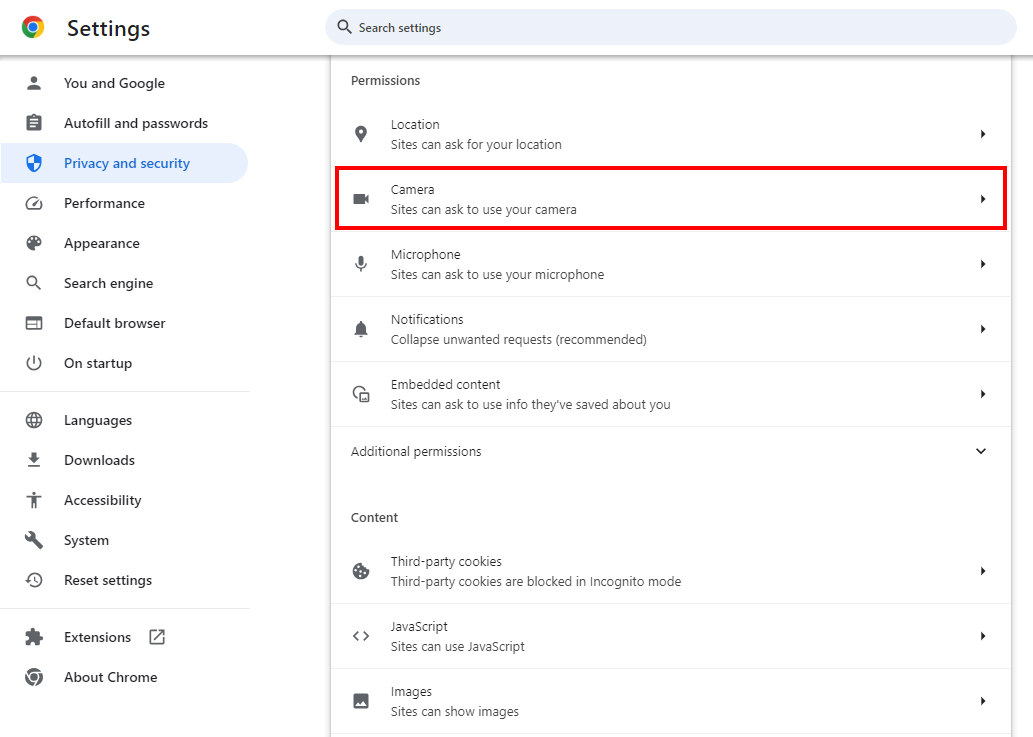Click the Third-party cookies cookie icon
Image resolution: width=1033 pixels, height=737 pixels.
pyautogui.click(x=361, y=571)
